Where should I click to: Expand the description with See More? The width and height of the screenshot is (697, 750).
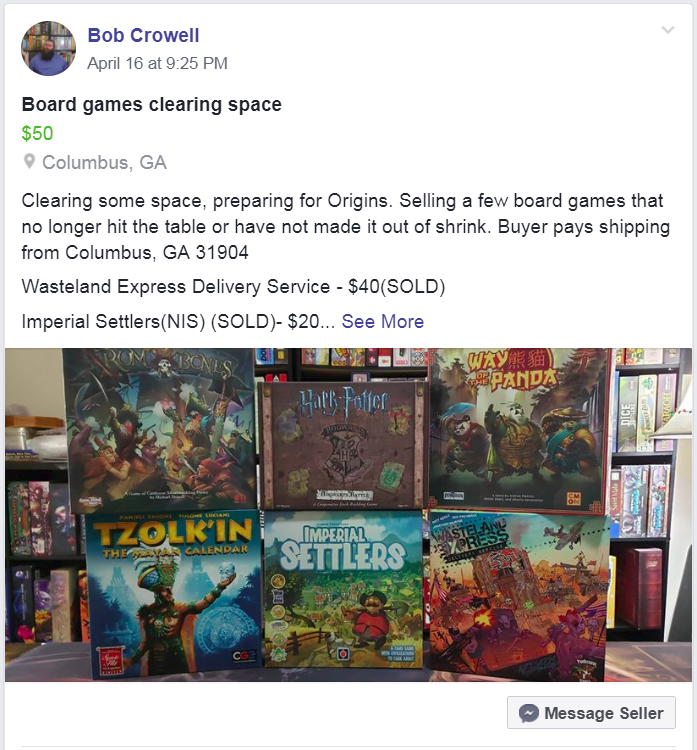pyautogui.click(x=382, y=321)
